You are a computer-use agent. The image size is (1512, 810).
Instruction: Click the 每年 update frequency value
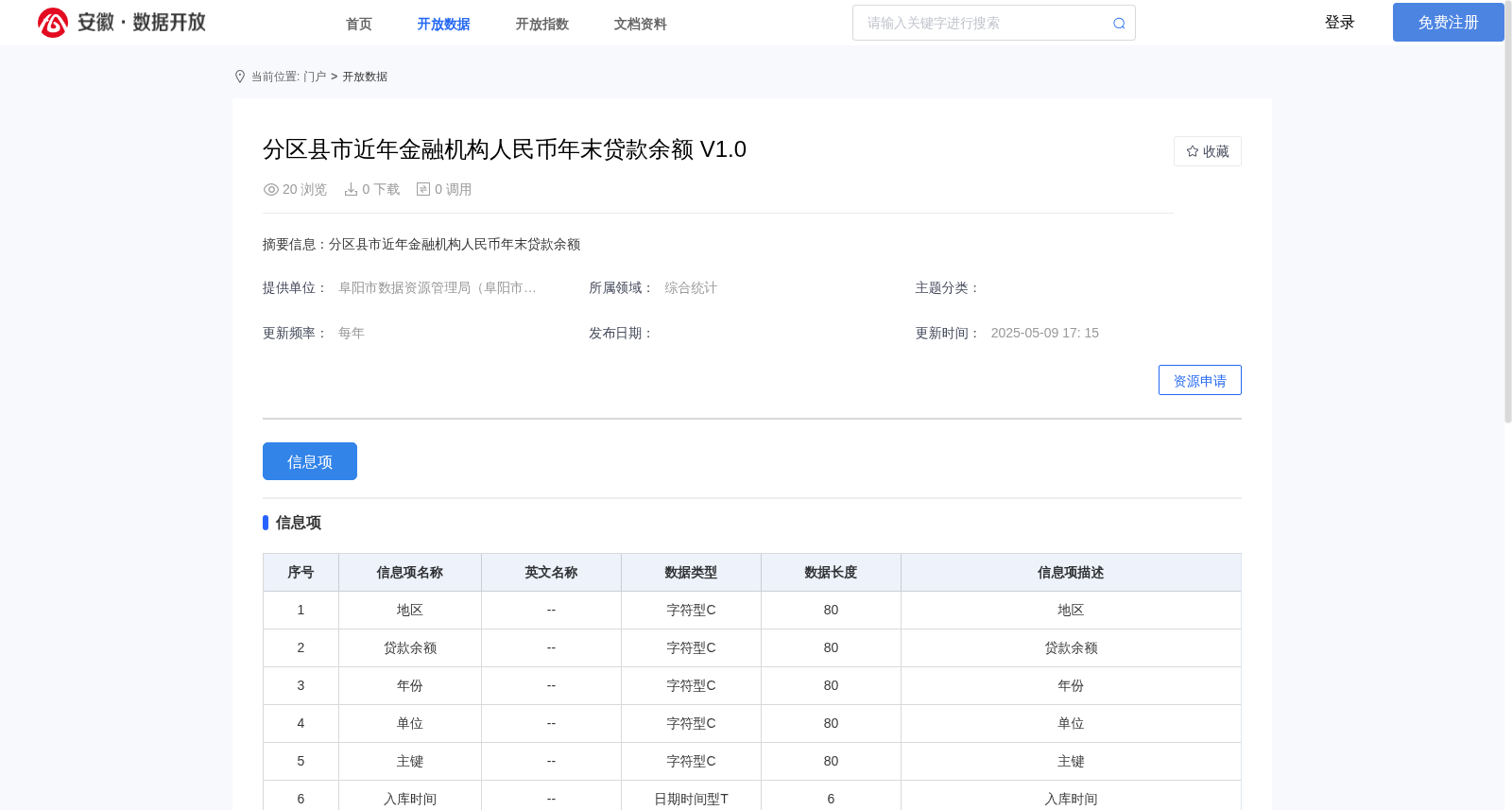(x=352, y=334)
